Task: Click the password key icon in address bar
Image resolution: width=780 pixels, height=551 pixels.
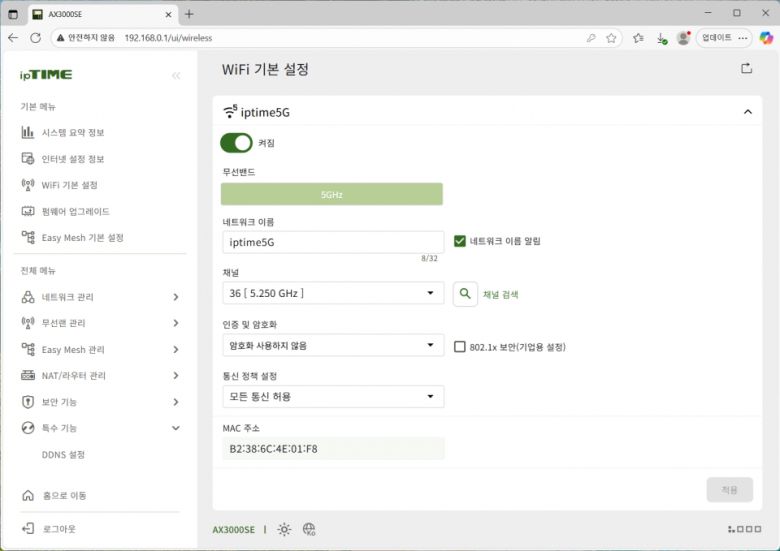Action: click(591, 38)
